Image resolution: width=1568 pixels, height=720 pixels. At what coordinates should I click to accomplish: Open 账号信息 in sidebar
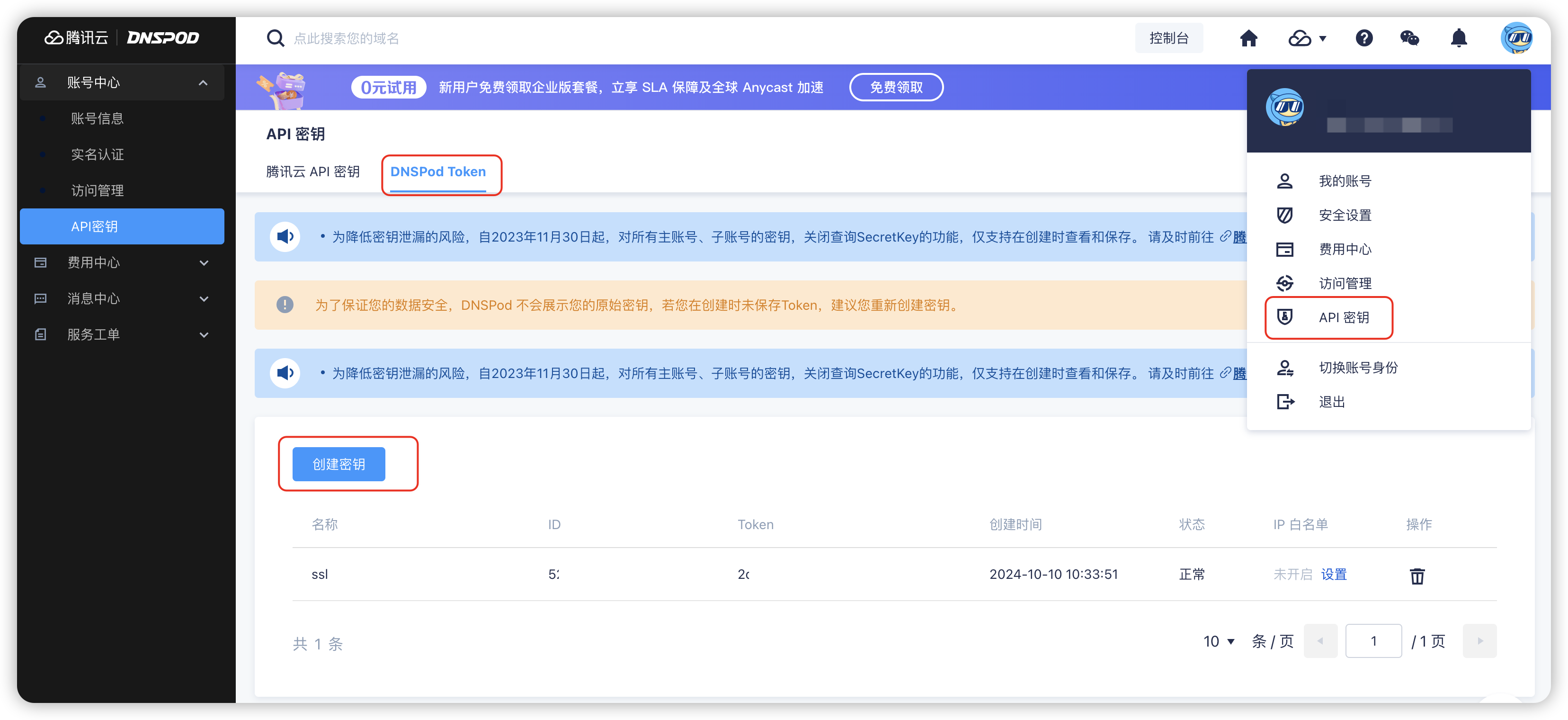(98, 118)
